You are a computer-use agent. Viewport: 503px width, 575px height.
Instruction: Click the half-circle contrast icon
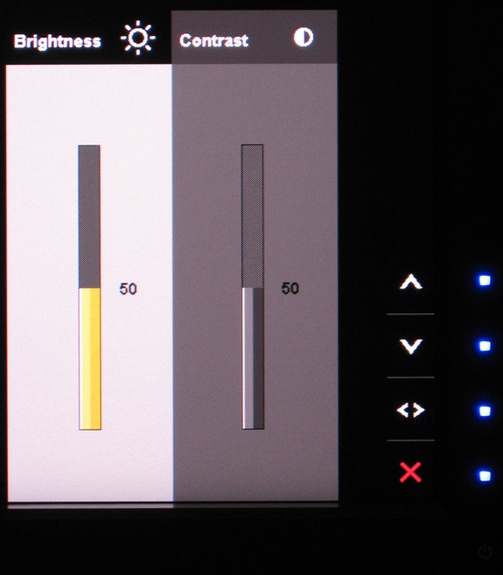[x=303, y=37]
